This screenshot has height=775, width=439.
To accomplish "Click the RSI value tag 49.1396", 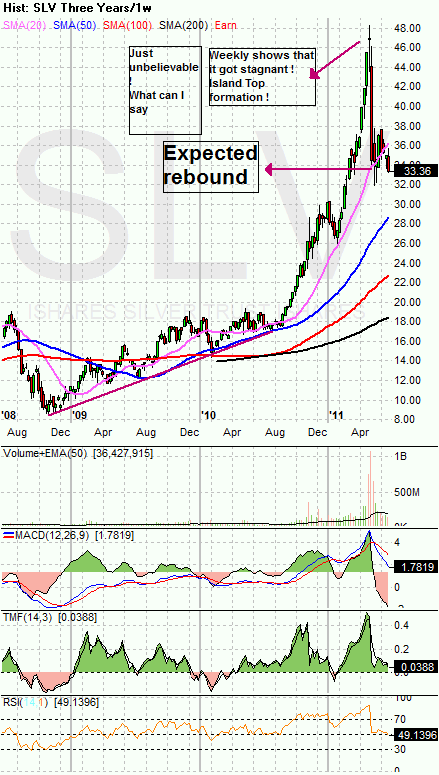I will click(x=415, y=735).
